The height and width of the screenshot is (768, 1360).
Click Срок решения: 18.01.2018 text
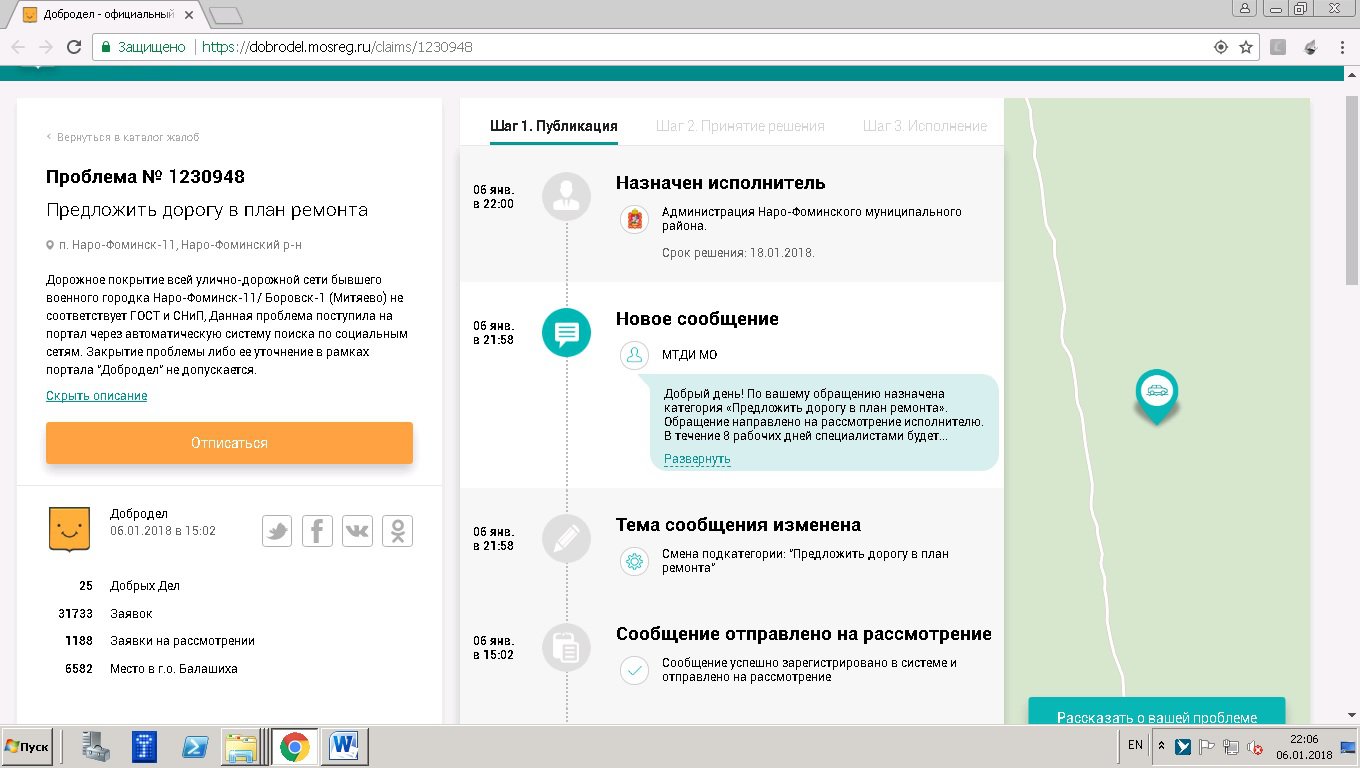click(738, 253)
